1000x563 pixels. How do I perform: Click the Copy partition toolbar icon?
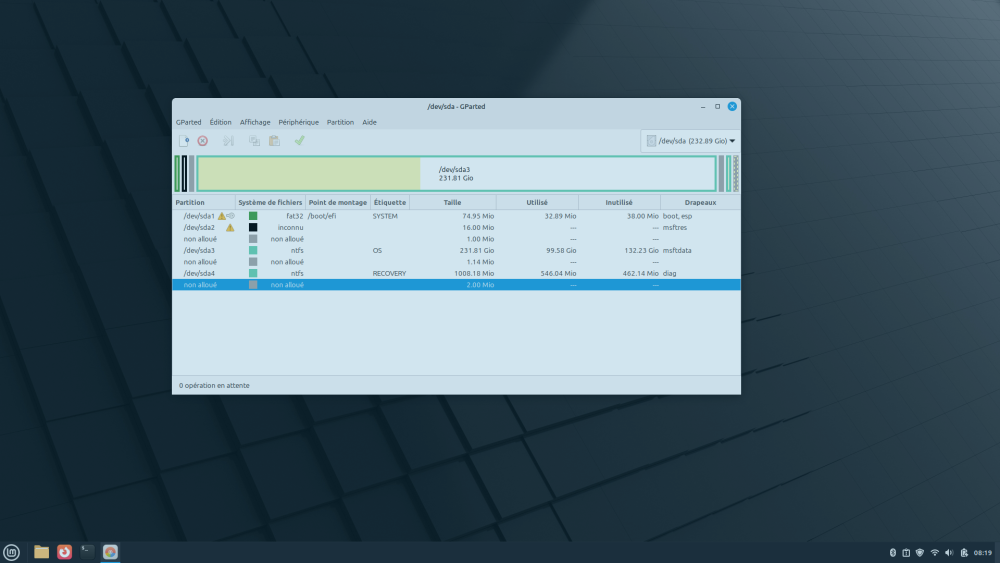pyautogui.click(x=254, y=141)
